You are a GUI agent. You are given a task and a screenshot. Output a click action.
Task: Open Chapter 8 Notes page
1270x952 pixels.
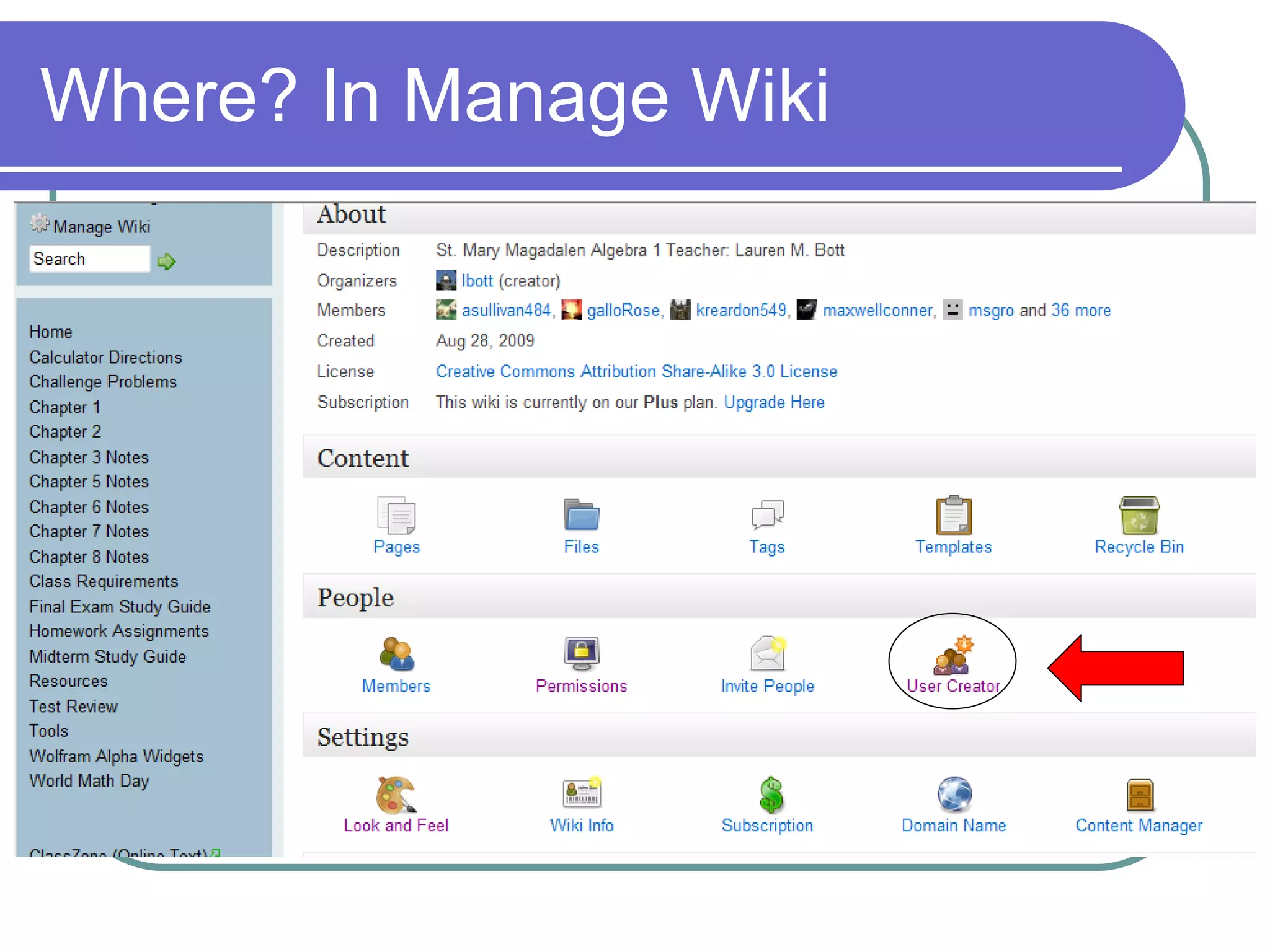coord(89,557)
